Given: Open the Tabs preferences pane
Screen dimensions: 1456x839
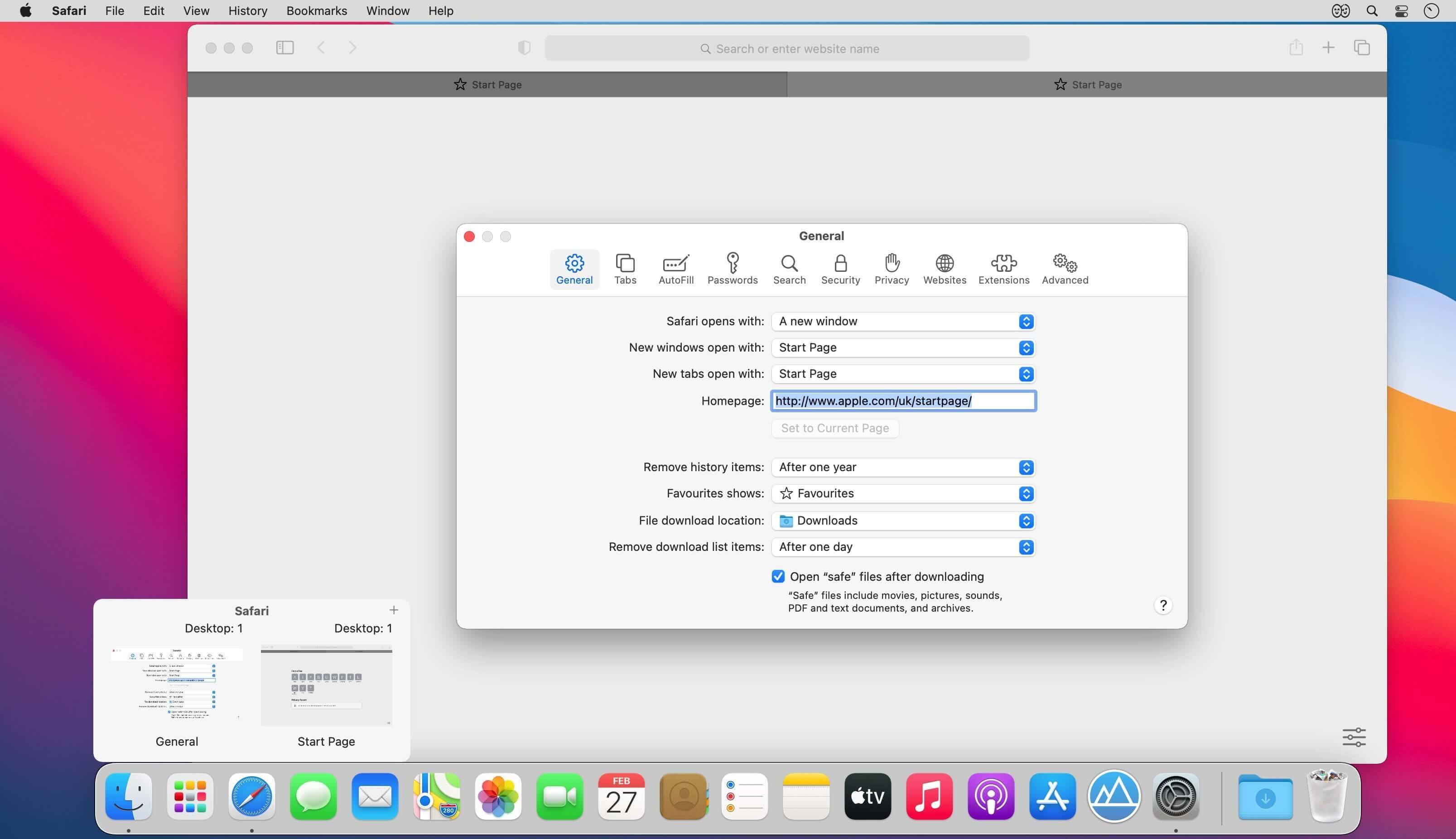Looking at the screenshot, I should [625, 269].
